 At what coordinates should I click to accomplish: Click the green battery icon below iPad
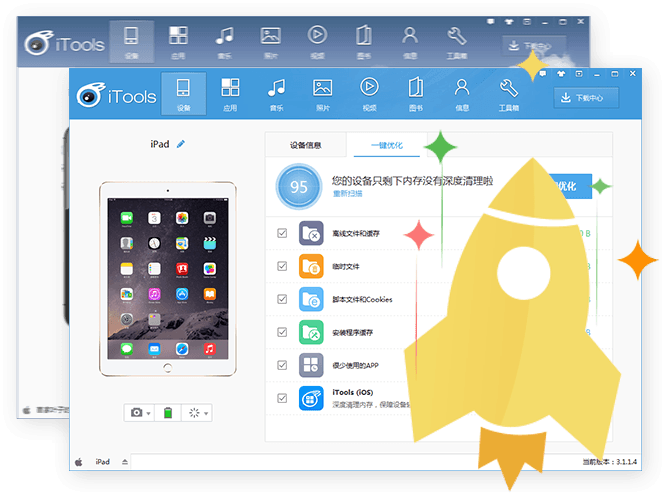click(168, 412)
